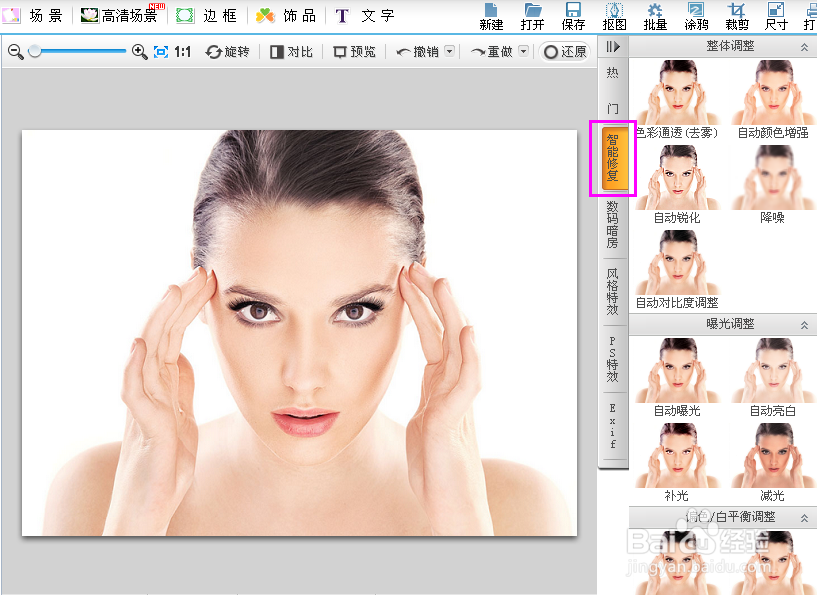Click the zoom in magnifier icon

click(139, 52)
